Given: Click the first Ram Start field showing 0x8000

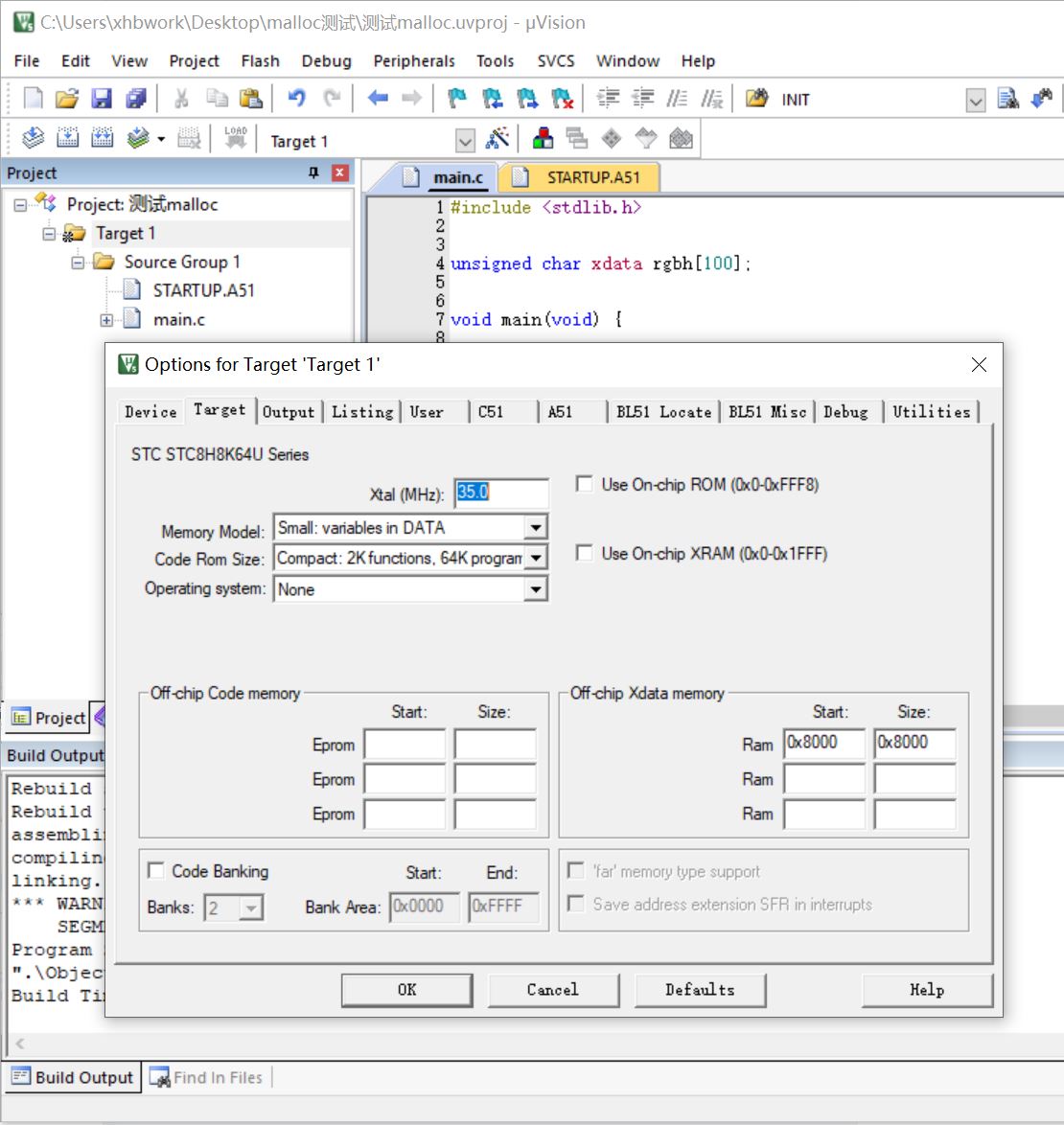Looking at the screenshot, I should click(x=824, y=744).
